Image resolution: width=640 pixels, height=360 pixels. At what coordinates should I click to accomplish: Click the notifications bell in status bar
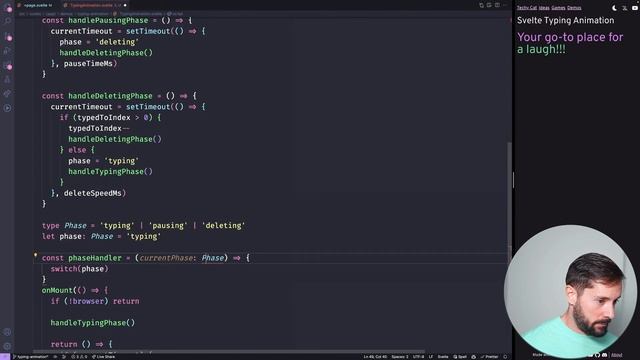pyautogui.click(x=505, y=357)
